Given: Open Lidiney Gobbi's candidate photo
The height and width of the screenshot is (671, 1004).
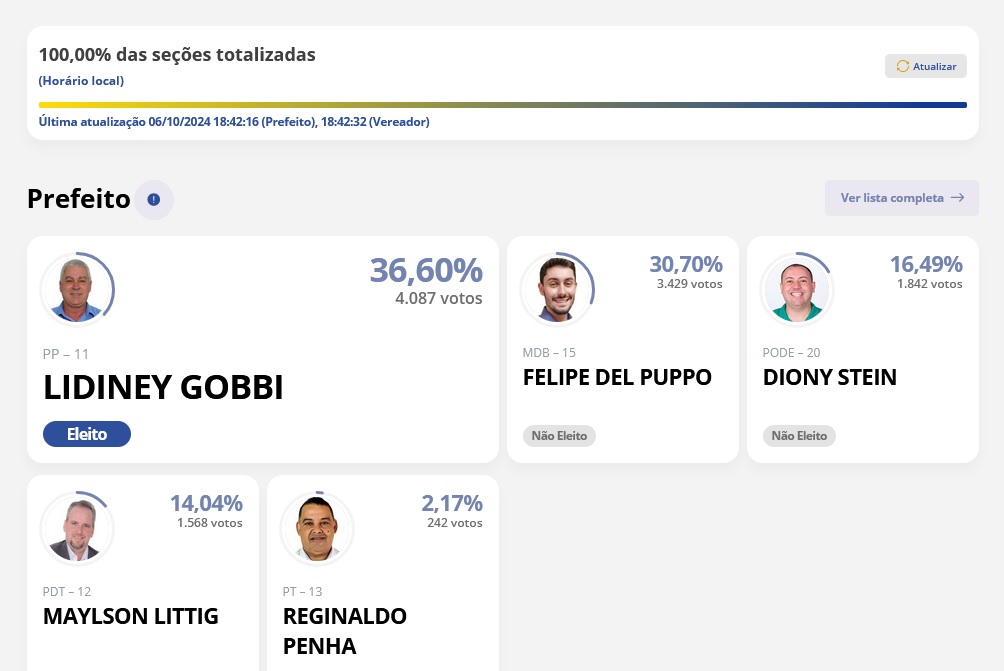Looking at the screenshot, I should (x=77, y=289).
